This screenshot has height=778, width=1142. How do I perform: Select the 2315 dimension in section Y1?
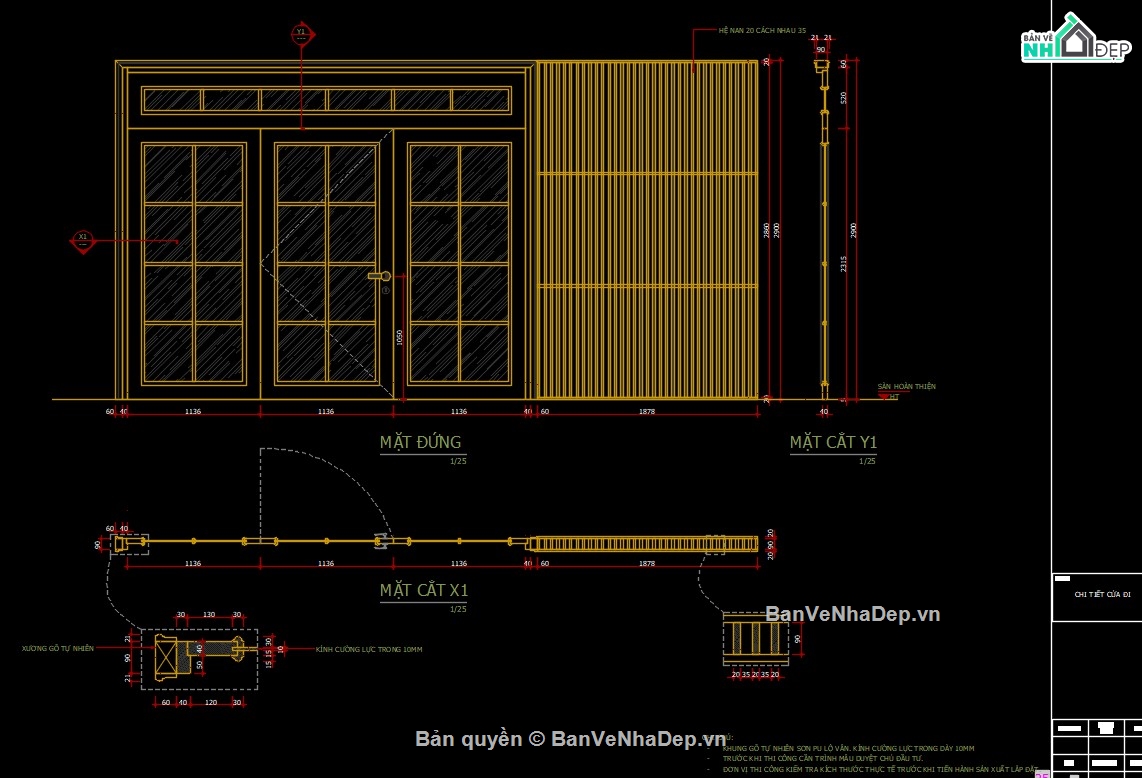point(843,264)
